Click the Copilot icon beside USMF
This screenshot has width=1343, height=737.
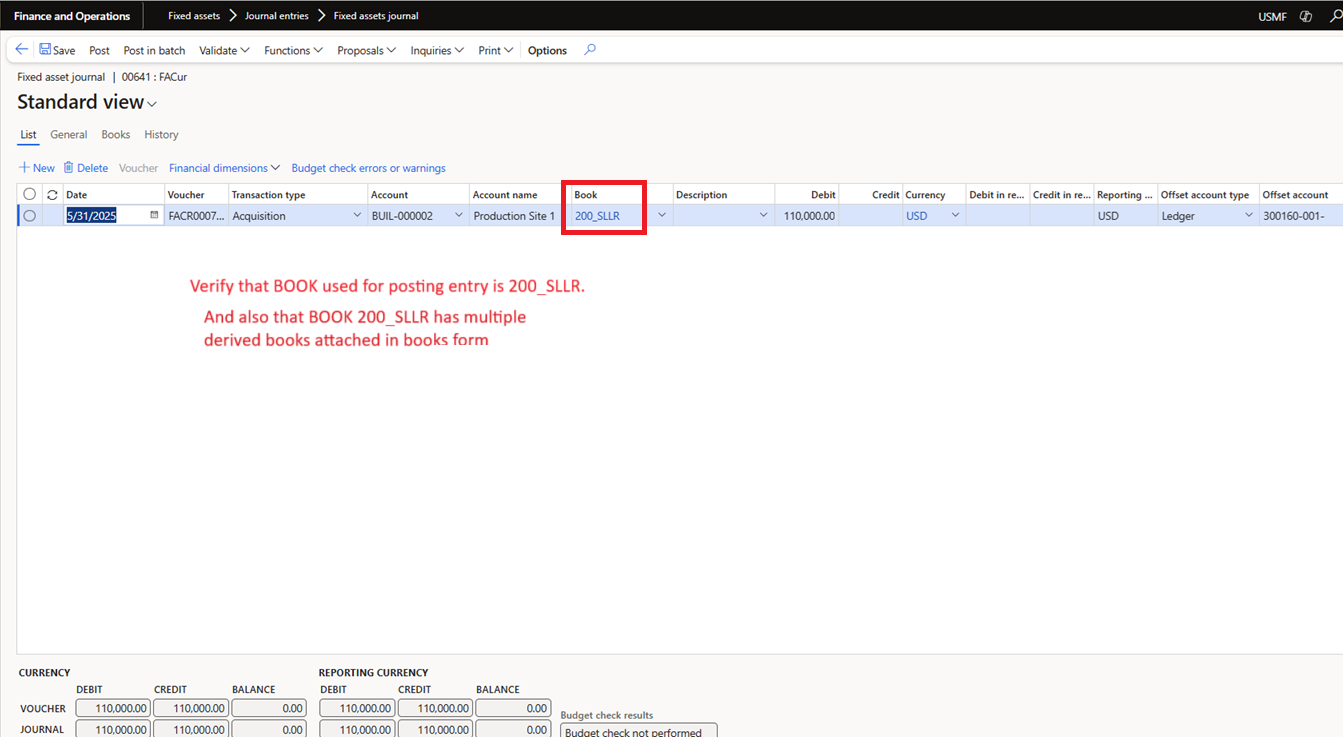1305,17
